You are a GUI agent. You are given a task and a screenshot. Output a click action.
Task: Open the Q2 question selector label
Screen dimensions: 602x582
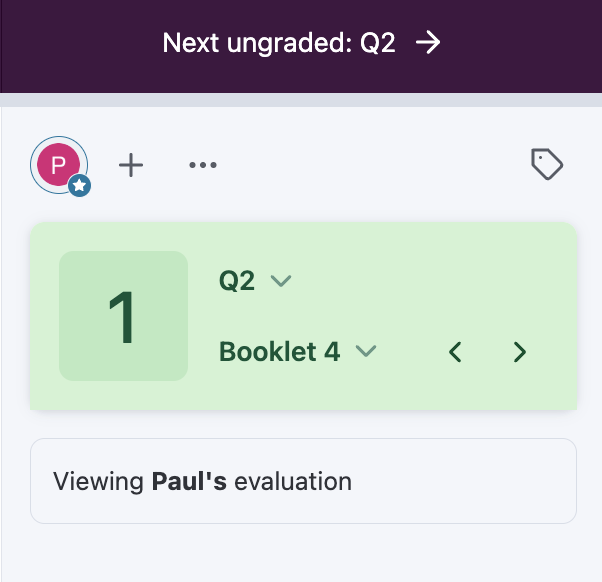[x=237, y=281]
